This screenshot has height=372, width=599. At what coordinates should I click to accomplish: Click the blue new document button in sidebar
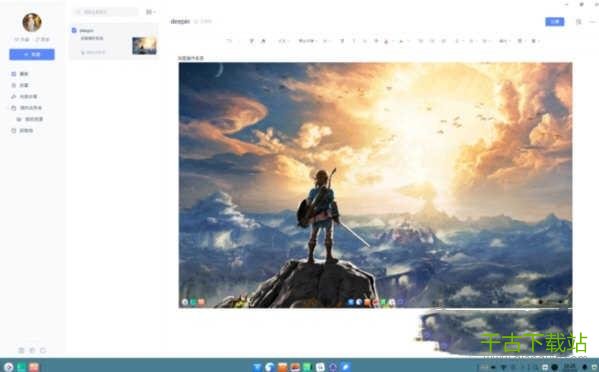(x=32, y=55)
